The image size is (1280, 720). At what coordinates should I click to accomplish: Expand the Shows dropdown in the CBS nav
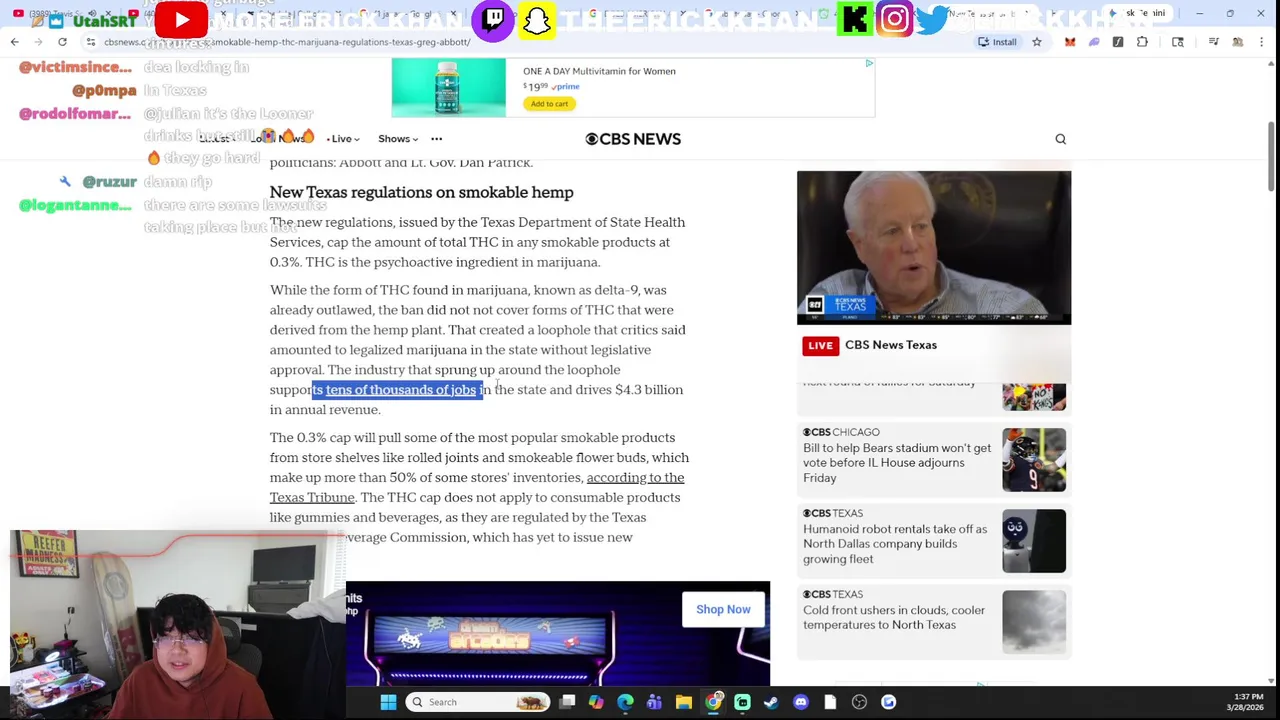point(398,139)
